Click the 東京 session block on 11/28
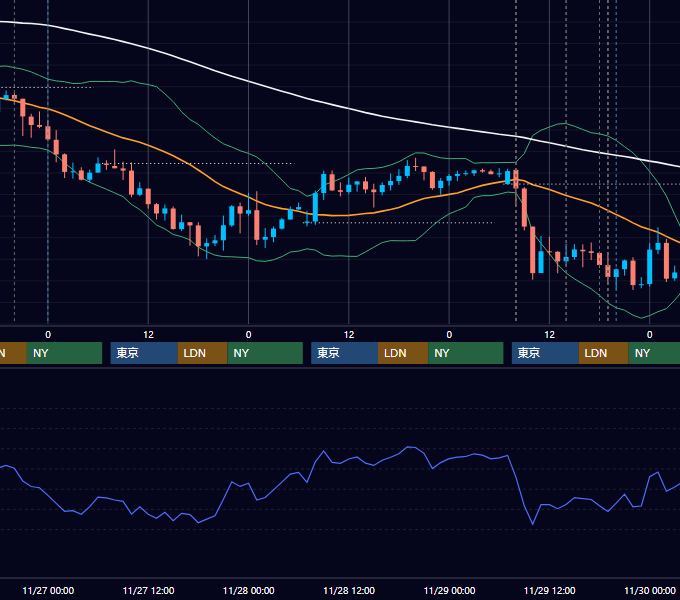The width and height of the screenshot is (680, 600). [345, 353]
